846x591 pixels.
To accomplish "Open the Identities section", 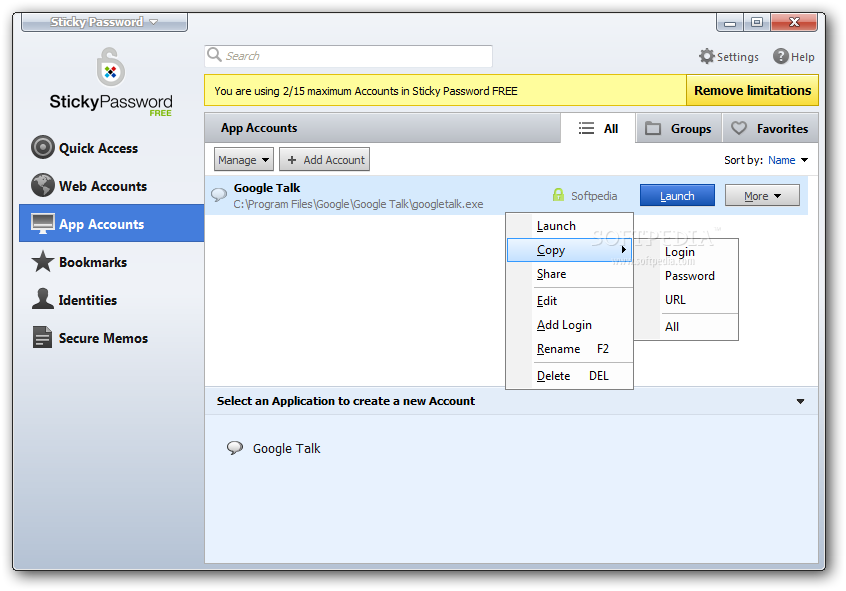I will pos(112,300).
